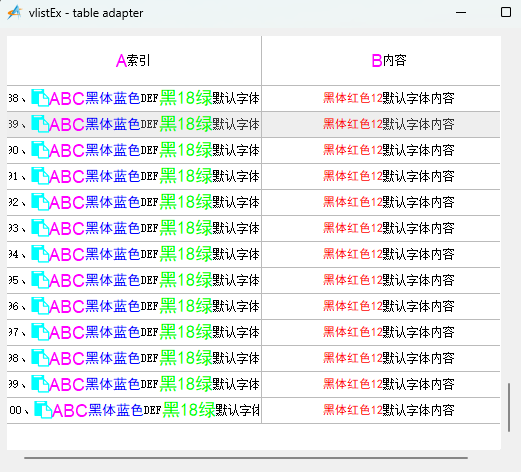Select the content cell of row 93
The width and height of the screenshot is (521, 472).
[381, 228]
